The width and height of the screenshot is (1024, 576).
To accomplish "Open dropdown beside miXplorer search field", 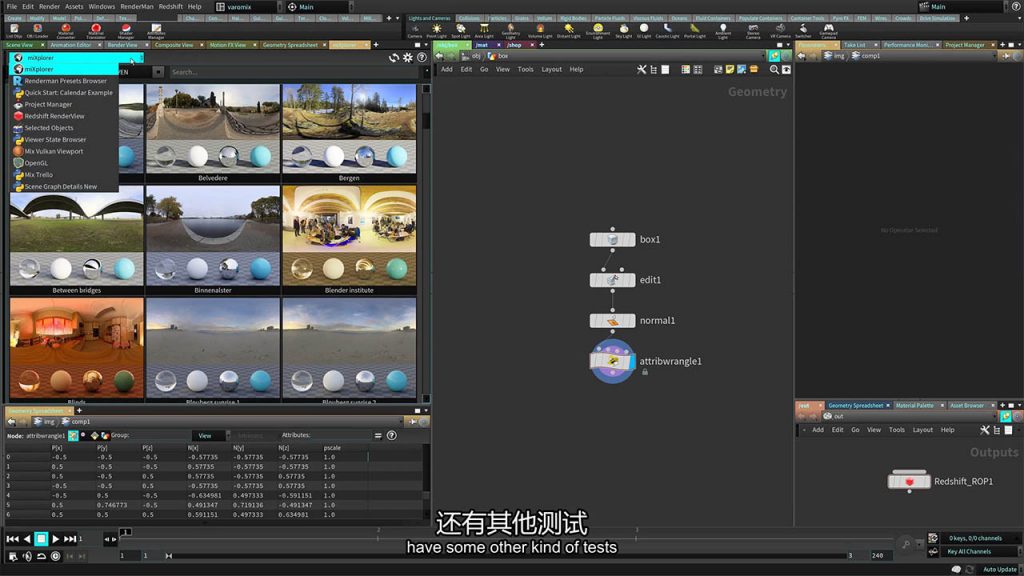I will coord(158,72).
